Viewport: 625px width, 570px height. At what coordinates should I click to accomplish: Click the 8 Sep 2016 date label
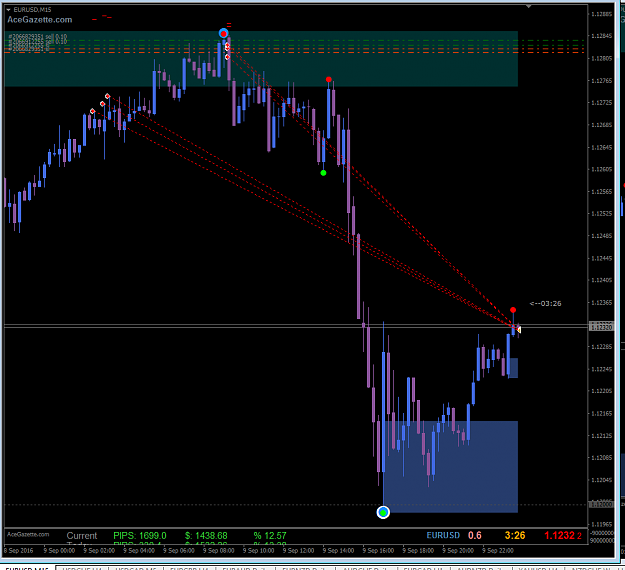pyautogui.click(x=18, y=550)
